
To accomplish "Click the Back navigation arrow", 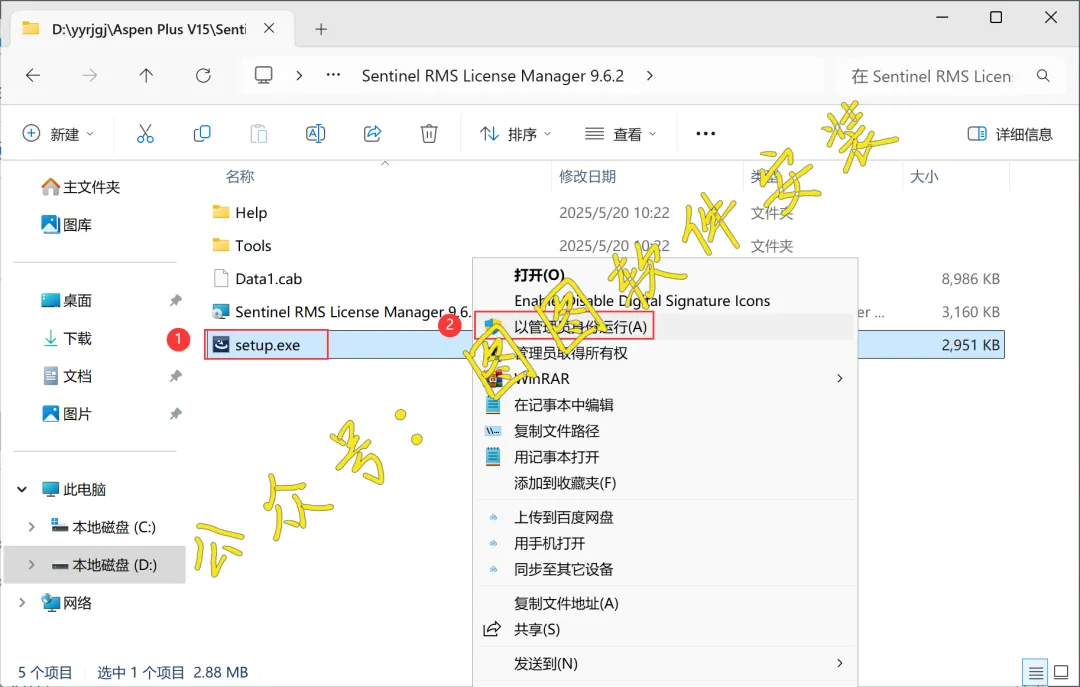I will [x=33, y=76].
